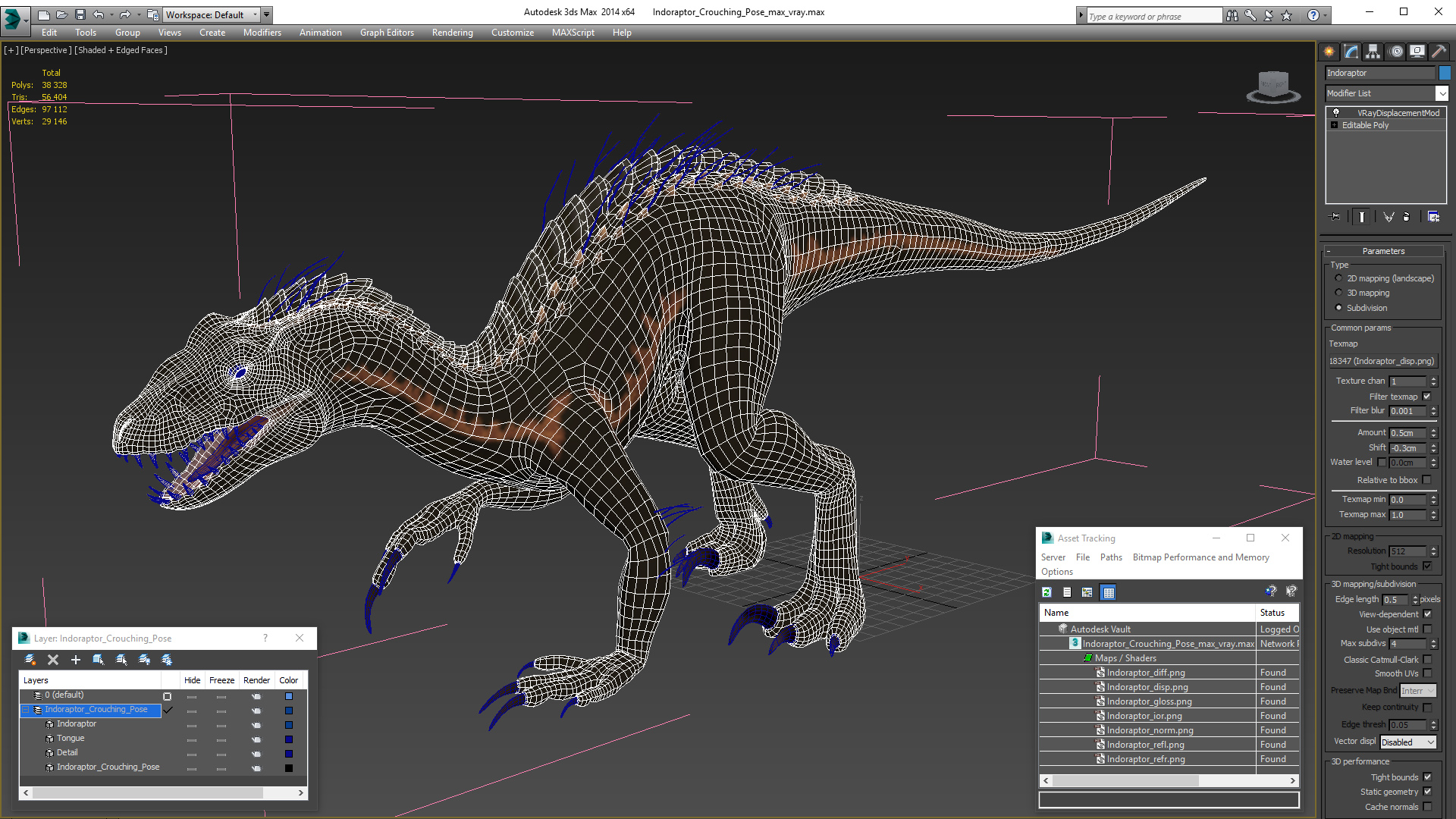Open the Paths menu in Asset Tracking

[x=1111, y=557]
